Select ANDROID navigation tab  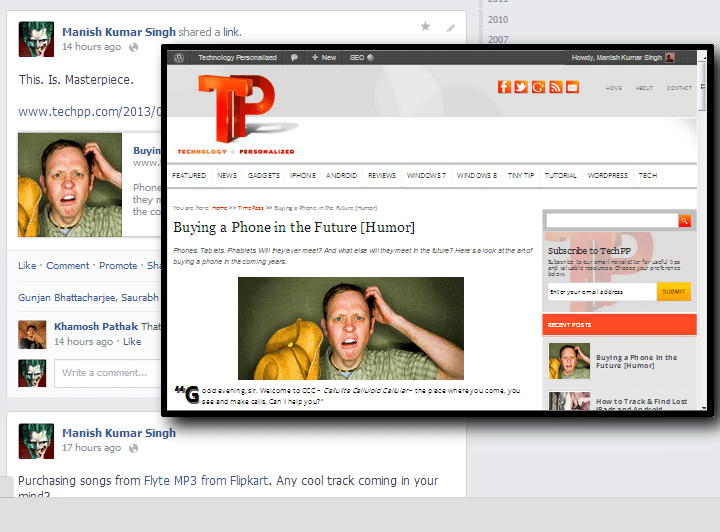point(341,175)
